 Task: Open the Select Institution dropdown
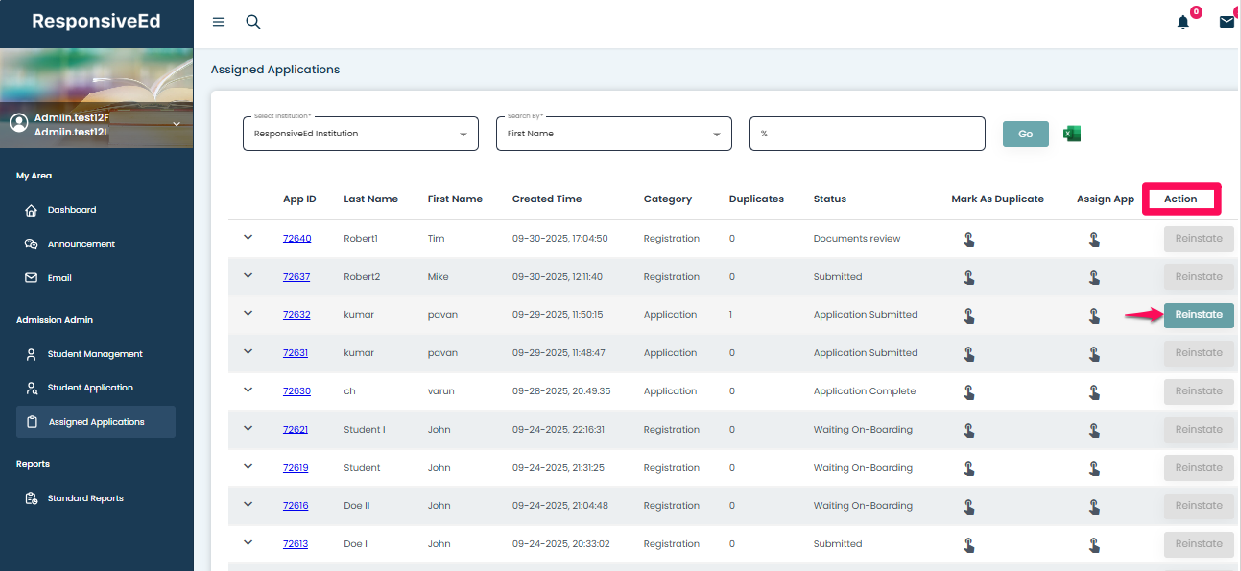360,134
